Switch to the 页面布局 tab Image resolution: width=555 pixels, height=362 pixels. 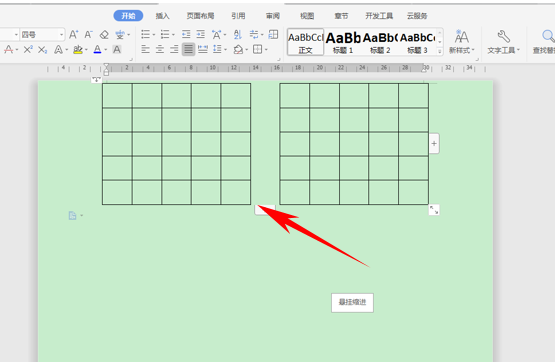(x=200, y=16)
